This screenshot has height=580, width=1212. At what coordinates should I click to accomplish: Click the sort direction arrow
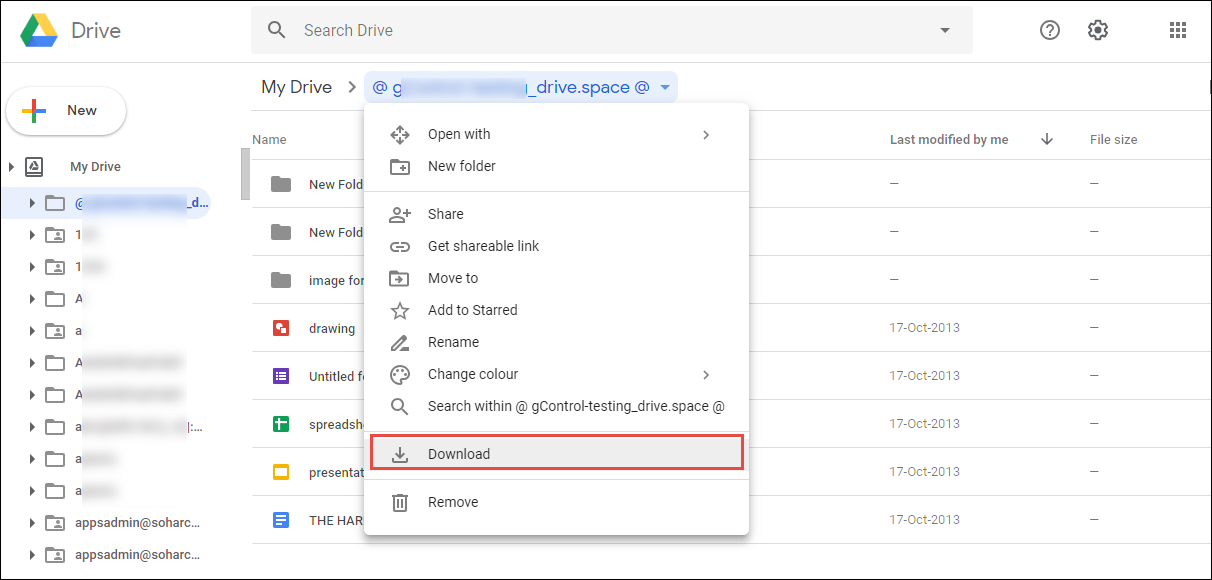tap(1047, 140)
